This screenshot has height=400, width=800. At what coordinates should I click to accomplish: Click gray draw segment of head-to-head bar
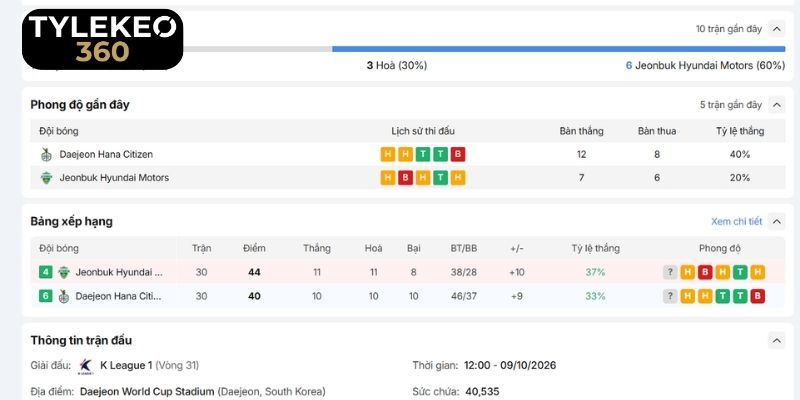pyautogui.click(x=258, y=49)
